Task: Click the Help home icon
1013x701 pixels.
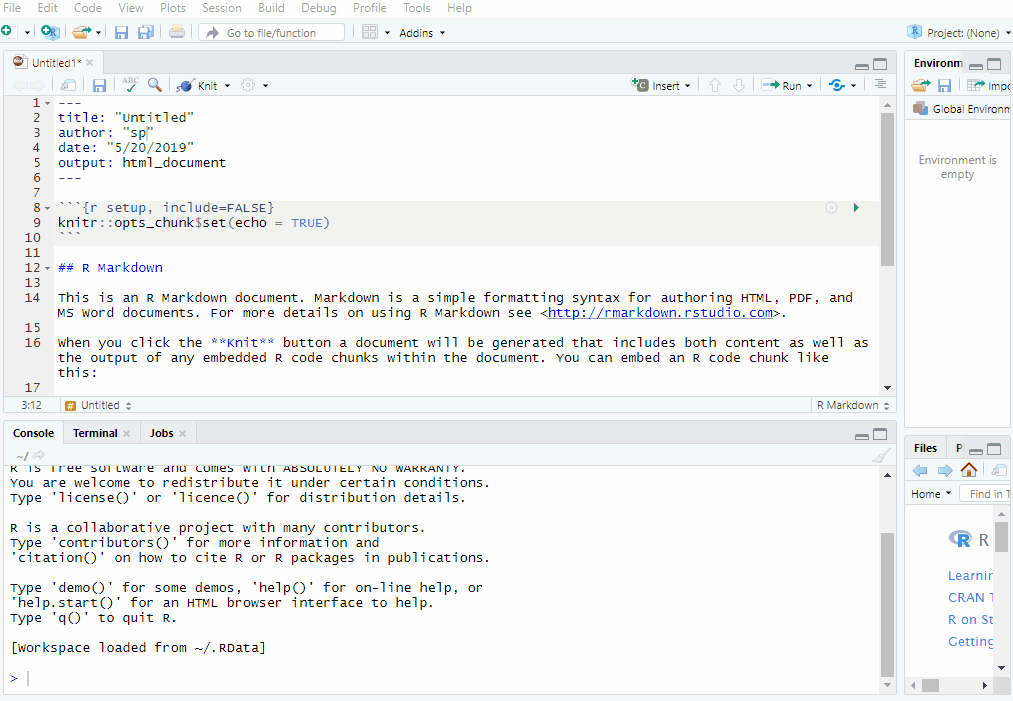Action: click(968, 470)
